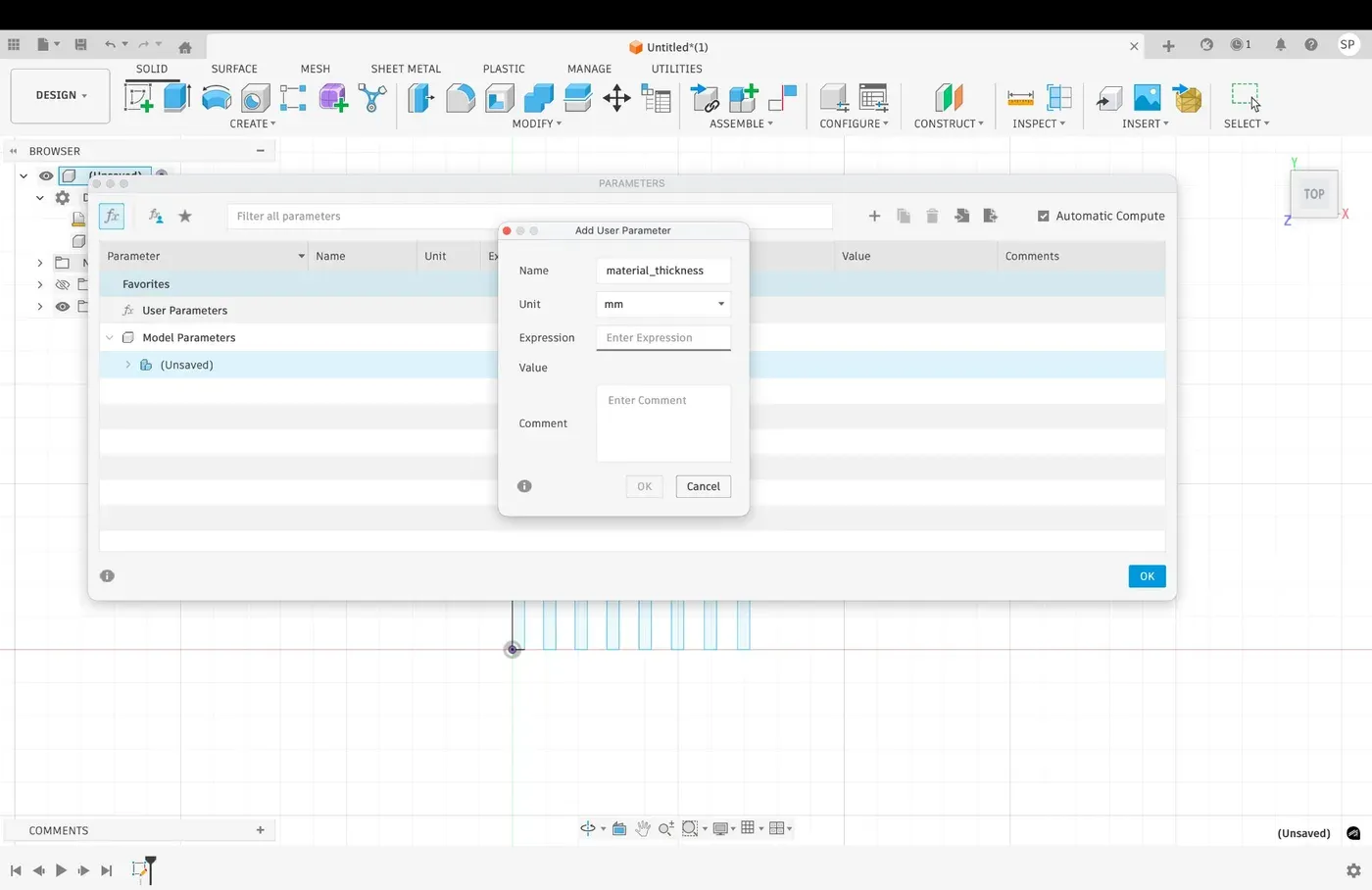Select the window Selection tool
This screenshot has height=890, width=1372.
1246,97
